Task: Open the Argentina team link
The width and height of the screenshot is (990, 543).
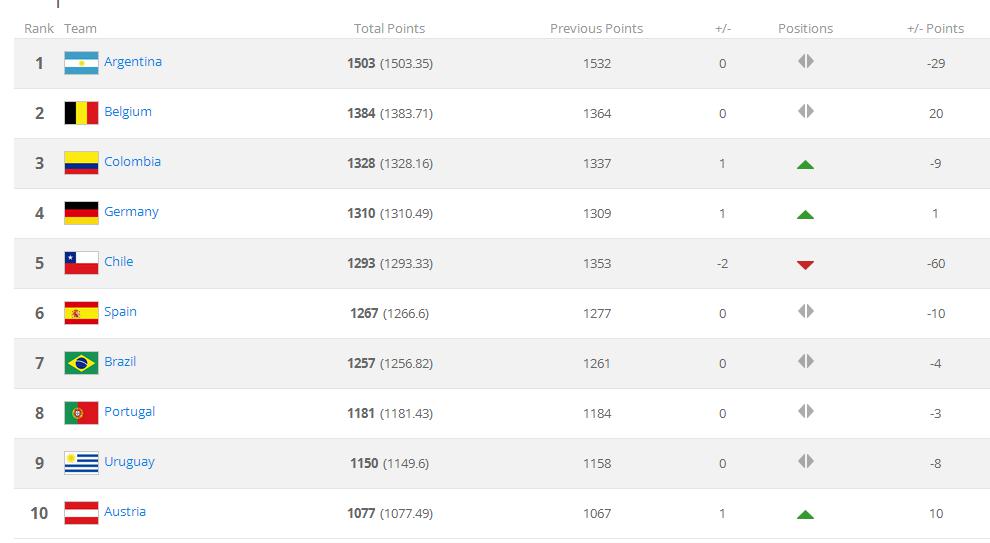Action: click(133, 62)
